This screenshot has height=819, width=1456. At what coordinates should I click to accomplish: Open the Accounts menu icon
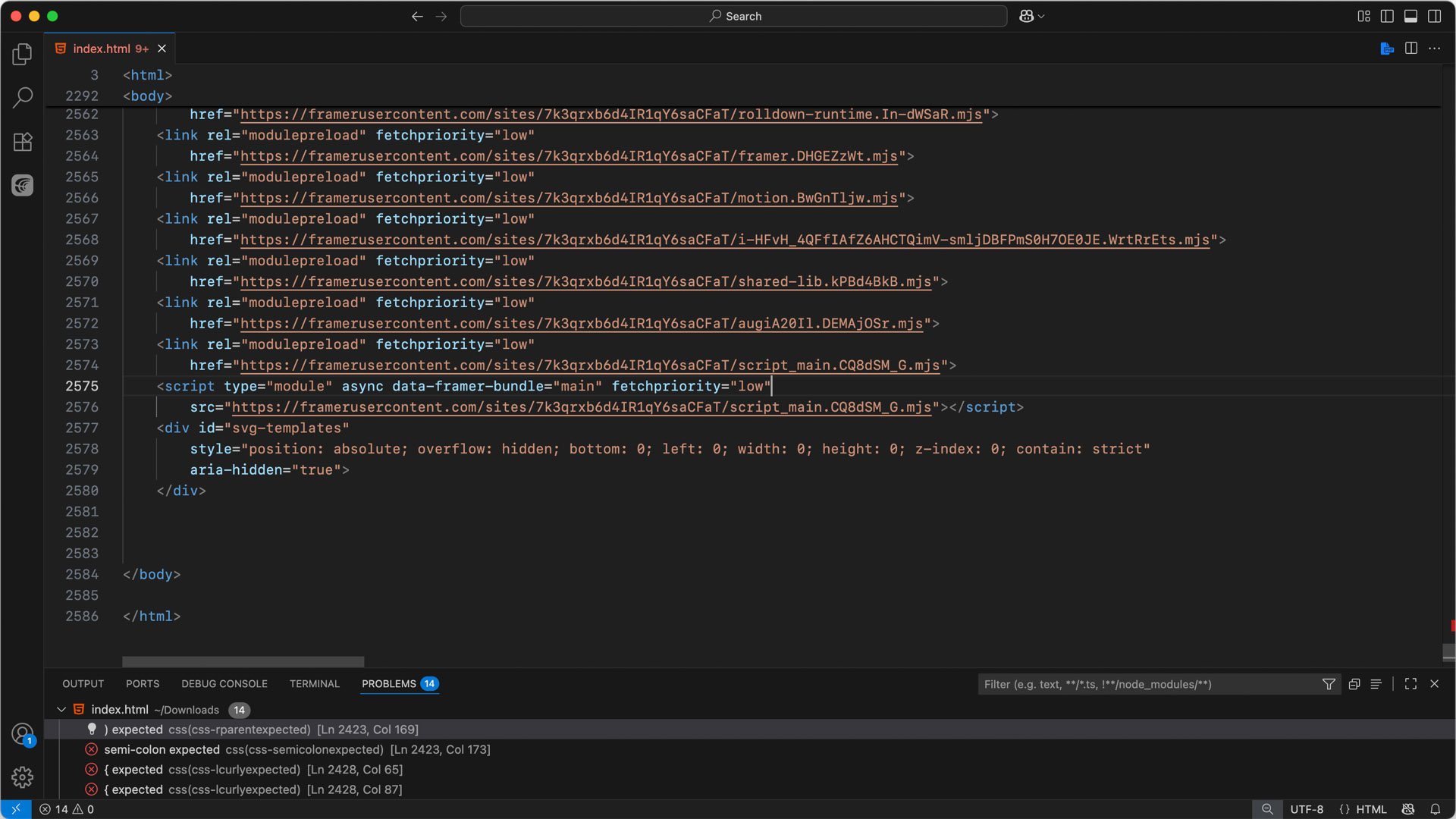click(22, 733)
